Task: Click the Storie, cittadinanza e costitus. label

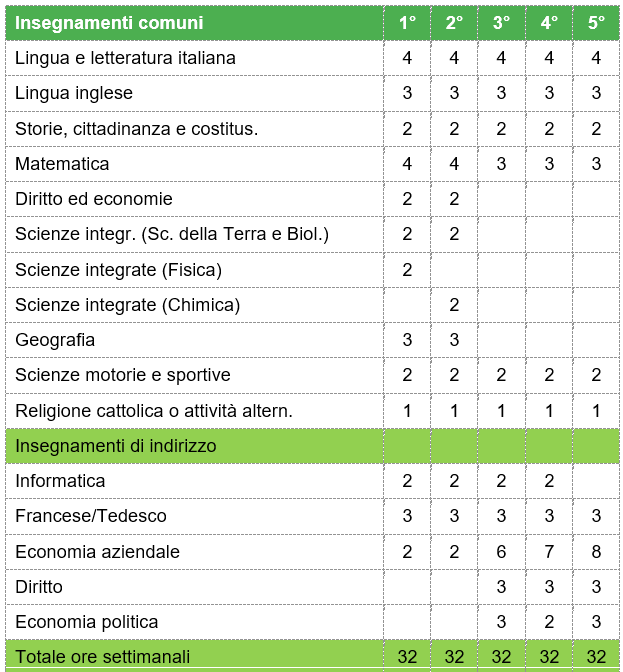Action: [137, 128]
